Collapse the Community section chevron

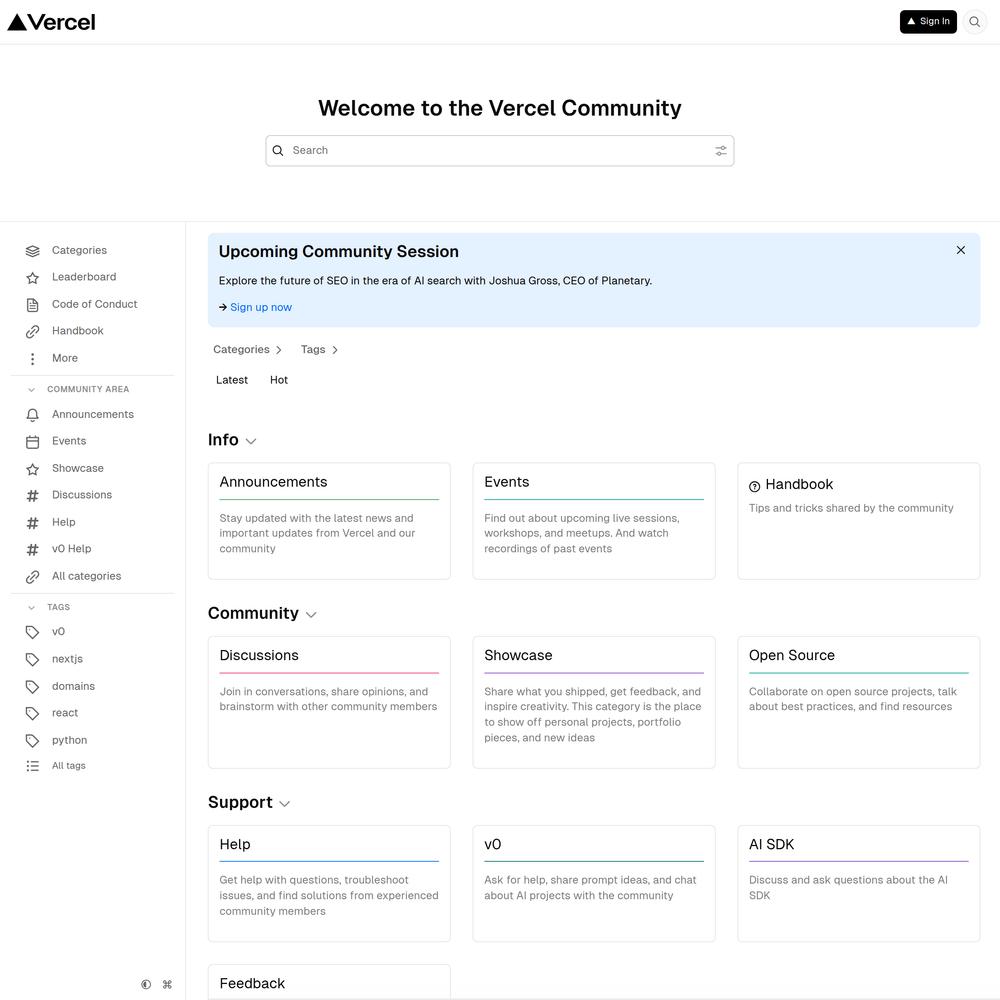[311, 615]
